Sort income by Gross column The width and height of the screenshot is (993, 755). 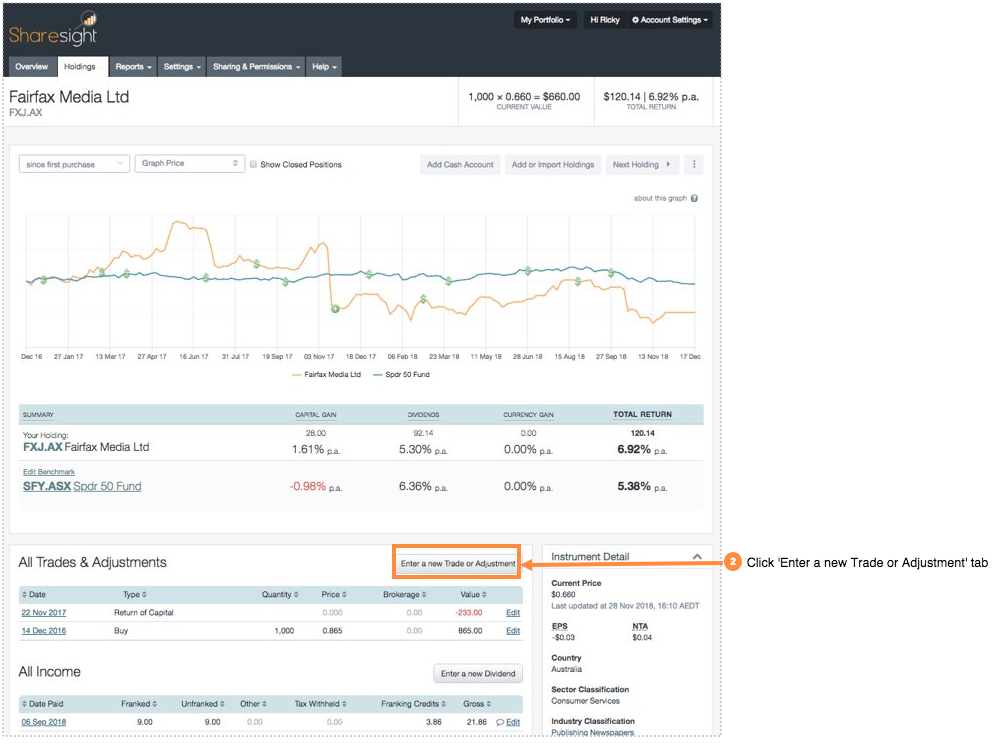[x=477, y=704]
